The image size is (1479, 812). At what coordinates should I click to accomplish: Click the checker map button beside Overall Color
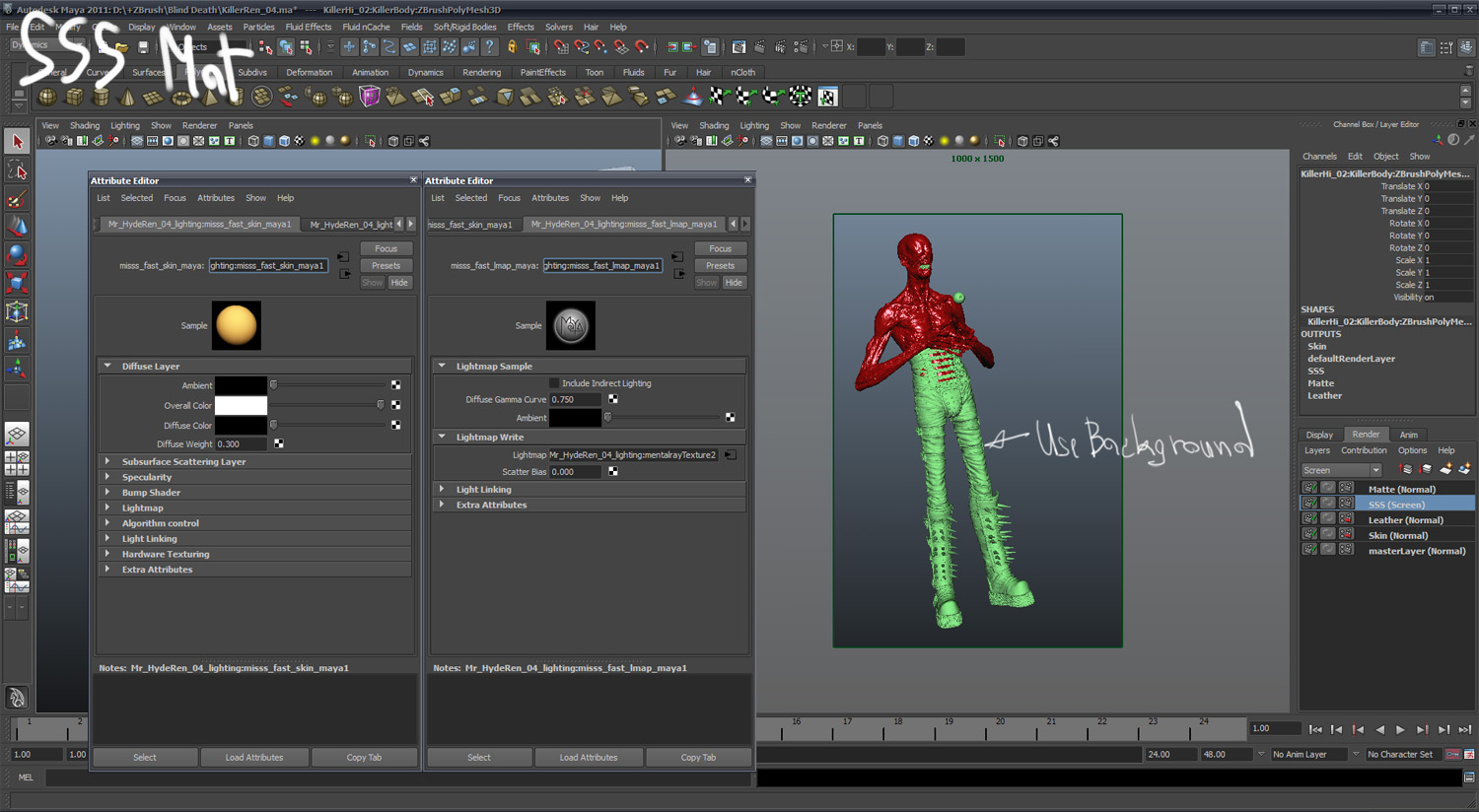(x=395, y=405)
